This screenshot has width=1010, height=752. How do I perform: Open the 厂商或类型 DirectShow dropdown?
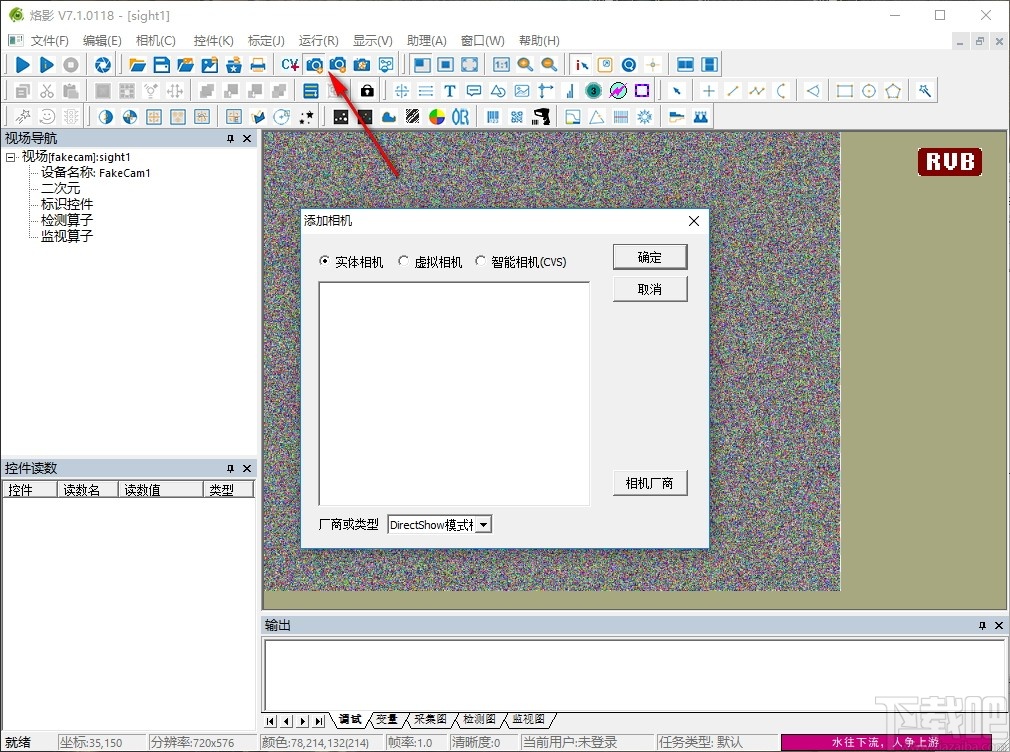484,525
